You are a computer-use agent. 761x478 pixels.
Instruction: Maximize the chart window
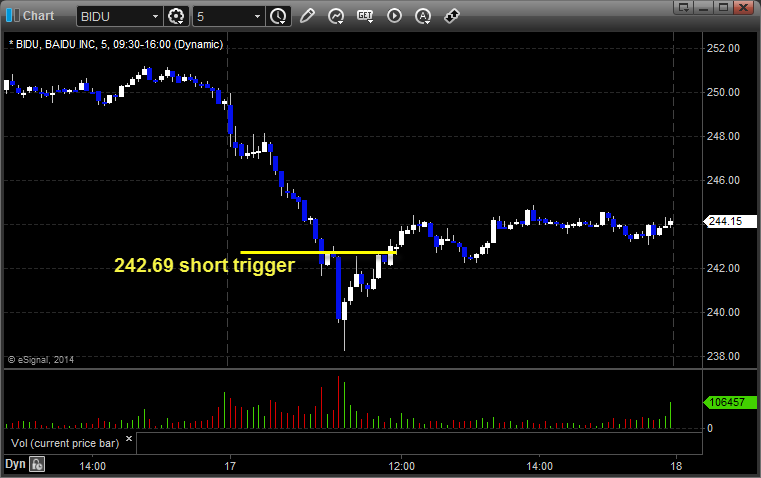[x=724, y=7]
